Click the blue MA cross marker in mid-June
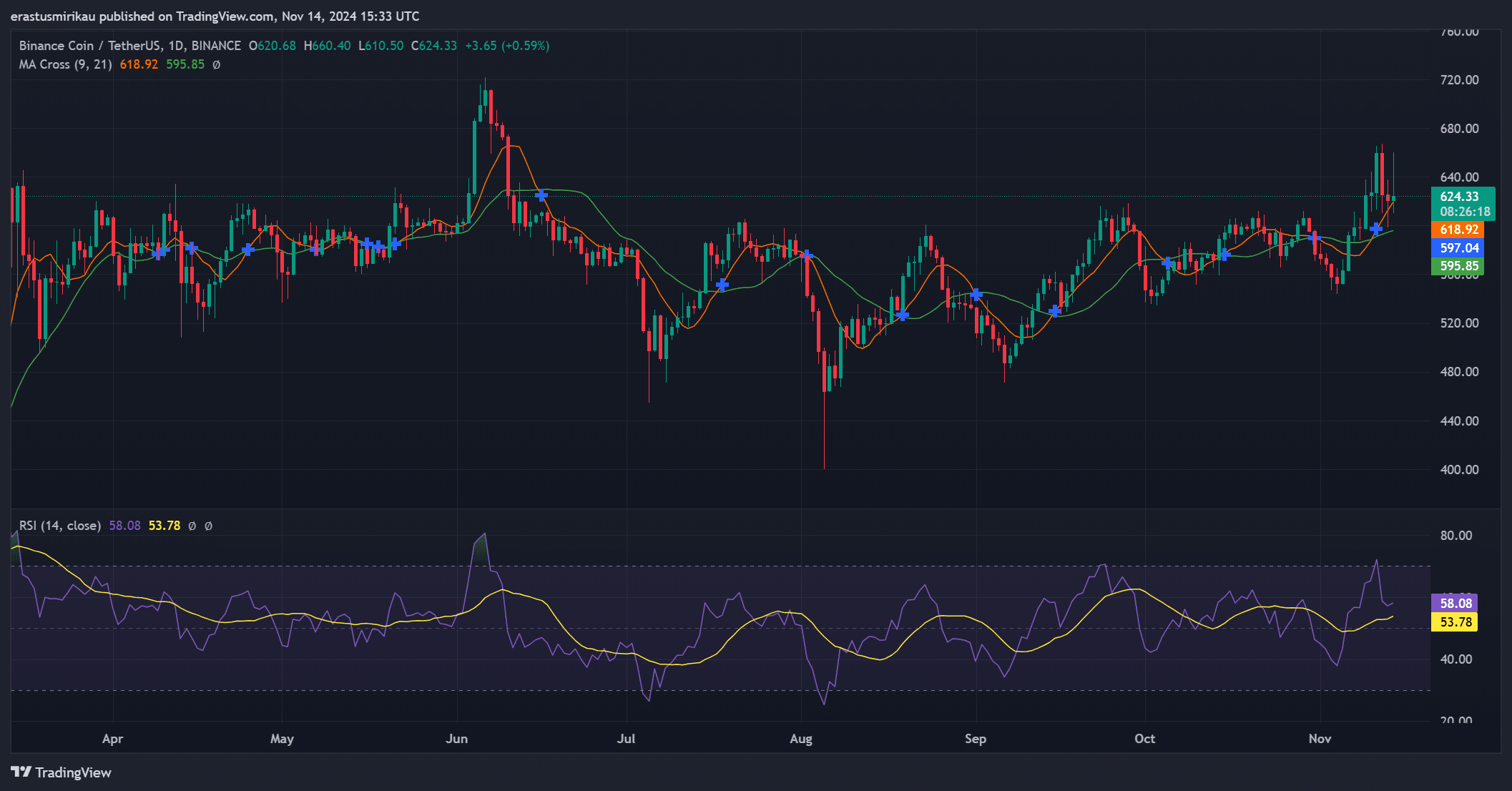The height and width of the screenshot is (791, 1512). click(541, 195)
